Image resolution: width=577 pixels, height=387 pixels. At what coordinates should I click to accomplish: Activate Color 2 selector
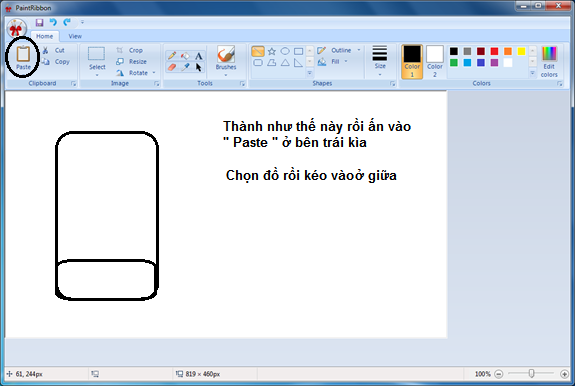tap(435, 61)
